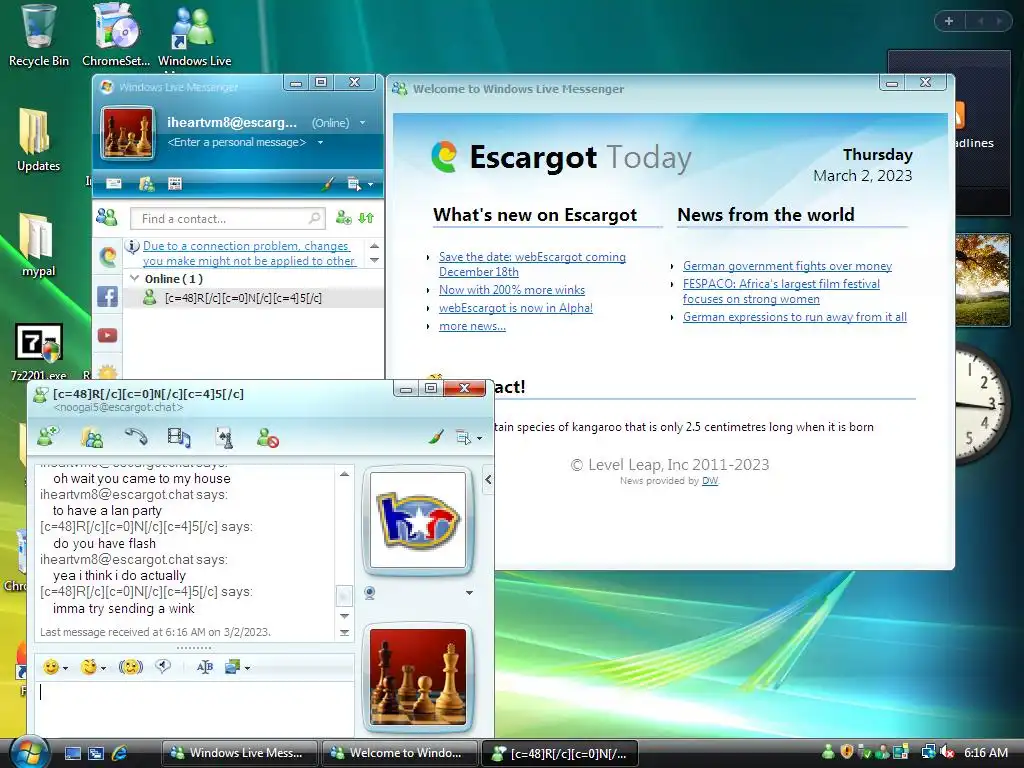The image size is (1024, 768).
Task: Open the personal message dropdown arrow
Action: (320, 142)
